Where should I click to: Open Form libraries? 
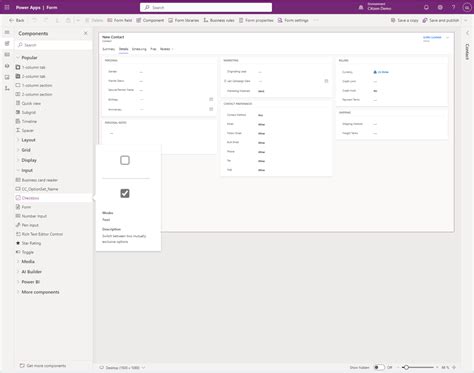183,20
